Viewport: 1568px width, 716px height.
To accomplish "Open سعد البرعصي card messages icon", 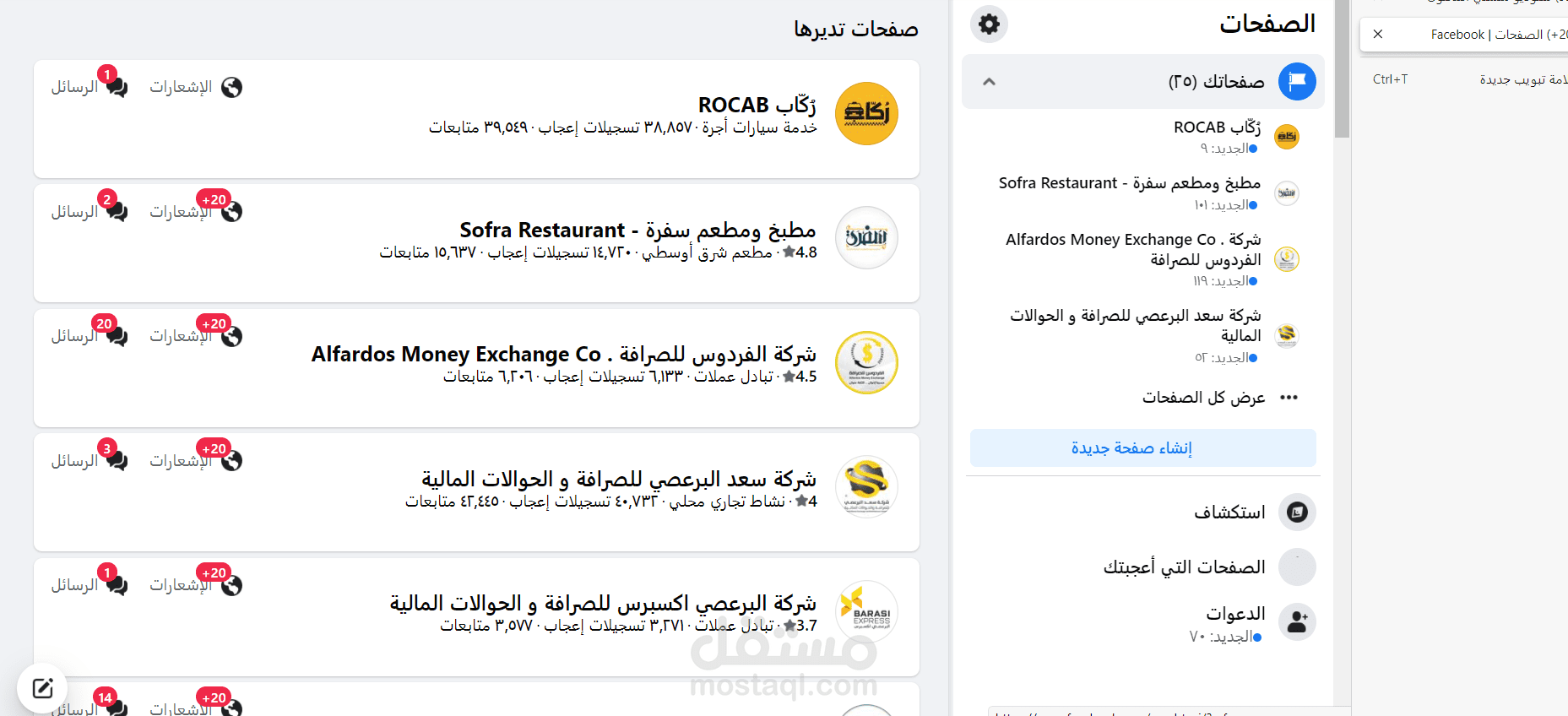I will pyautogui.click(x=117, y=461).
